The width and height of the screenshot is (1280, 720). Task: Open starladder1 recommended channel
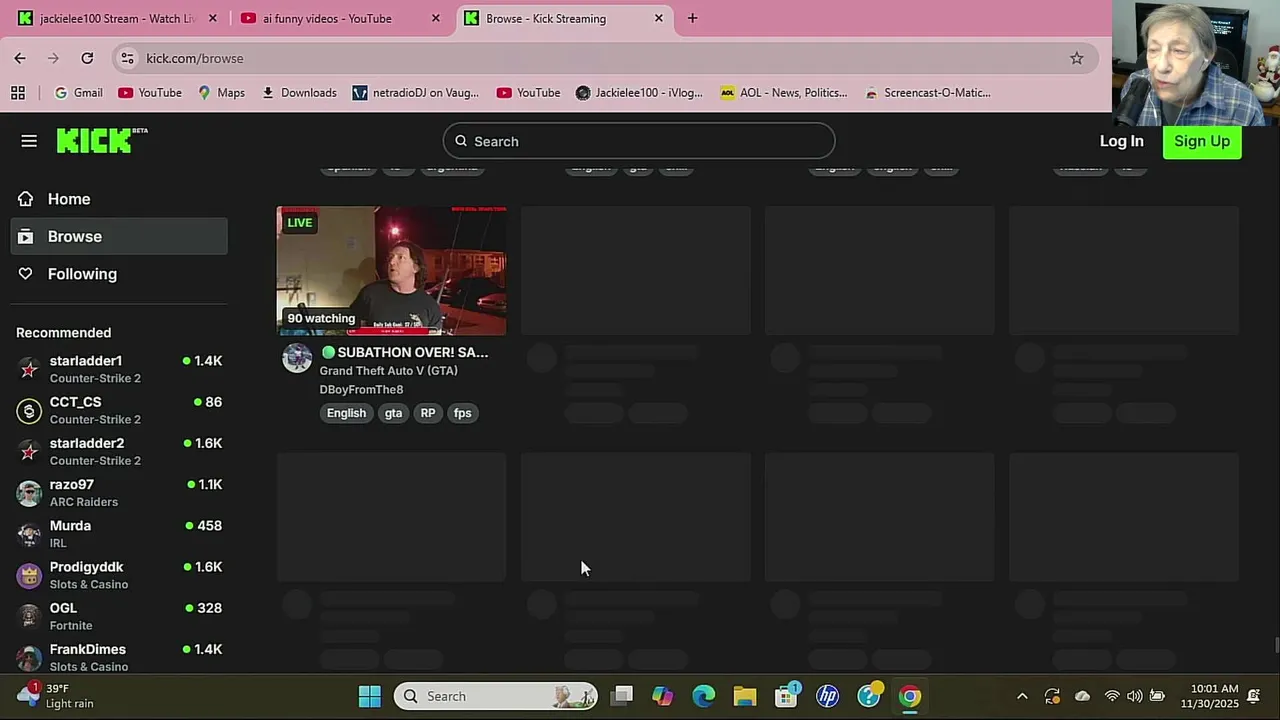pyautogui.click(x=119, y=369)
